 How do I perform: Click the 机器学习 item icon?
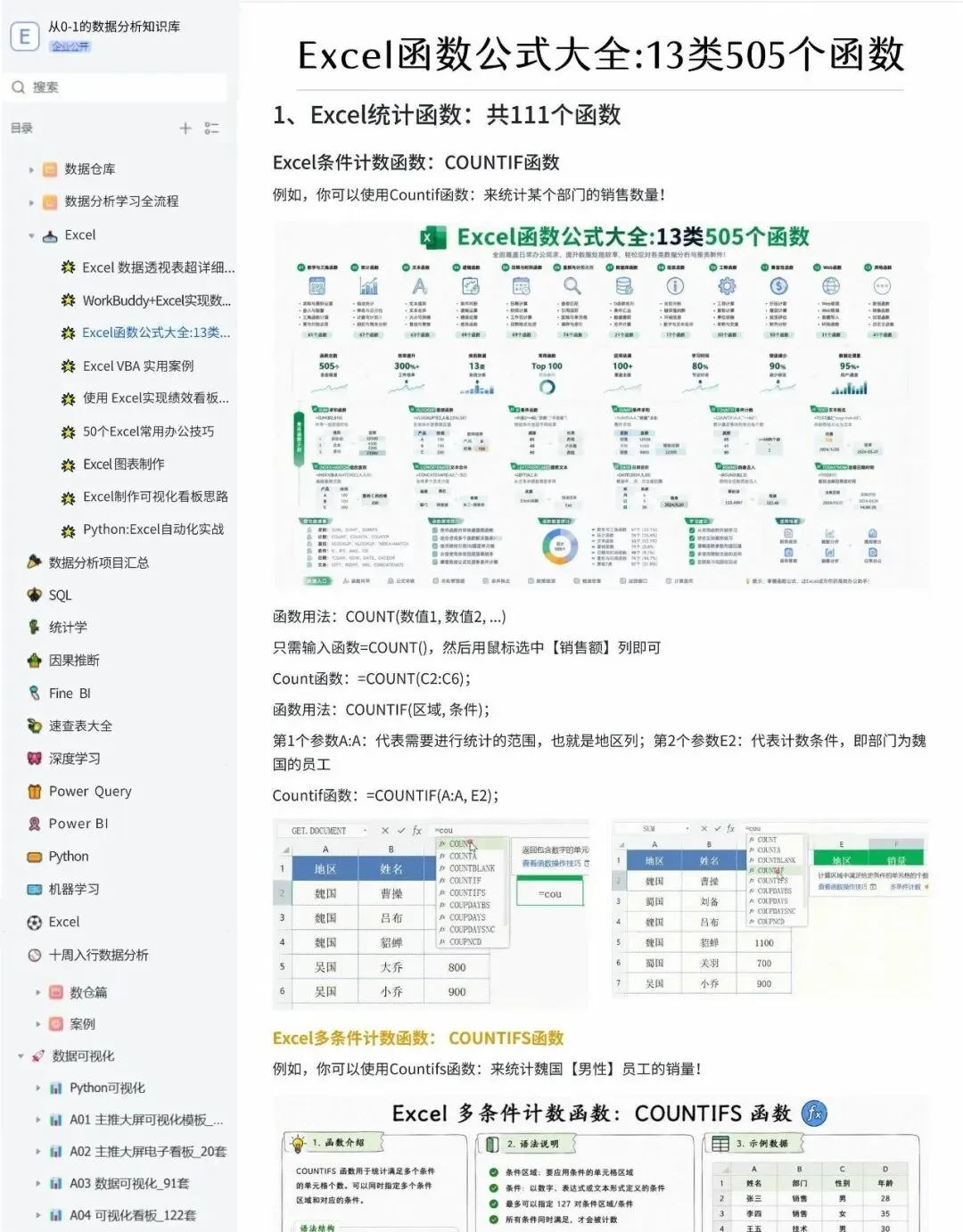pos(34,890)
